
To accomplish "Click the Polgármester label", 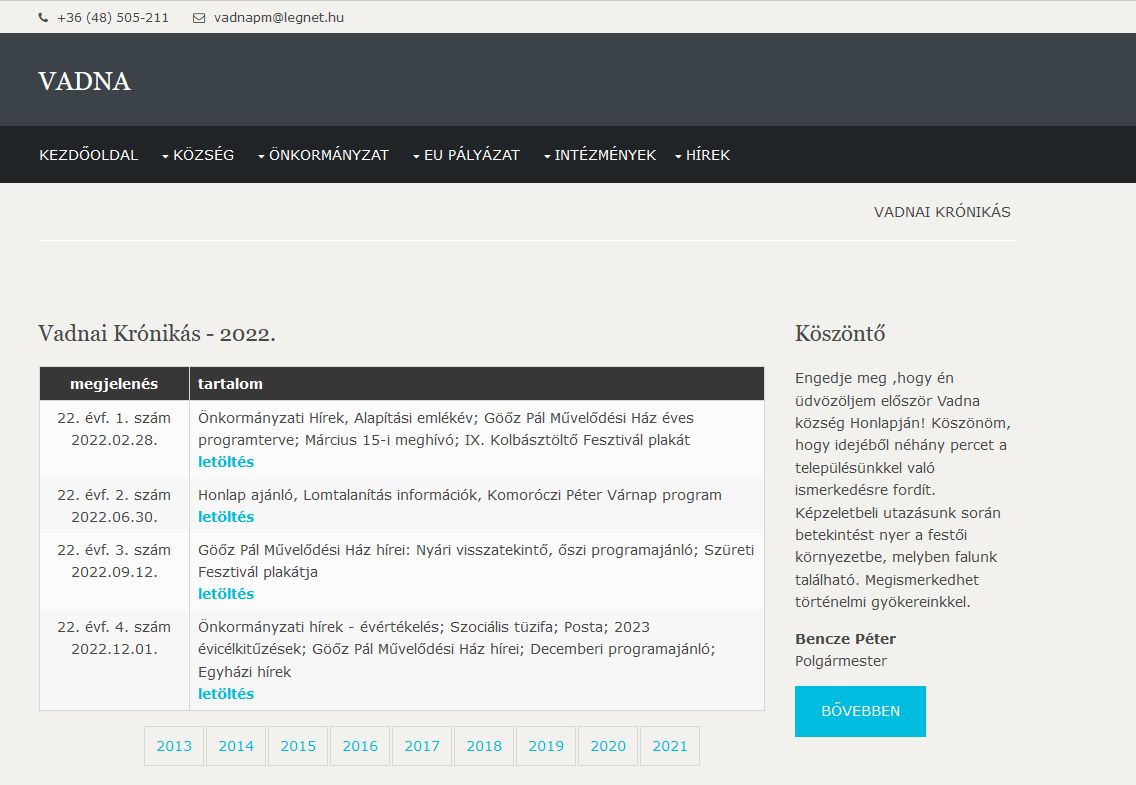I will coord(840,661).
